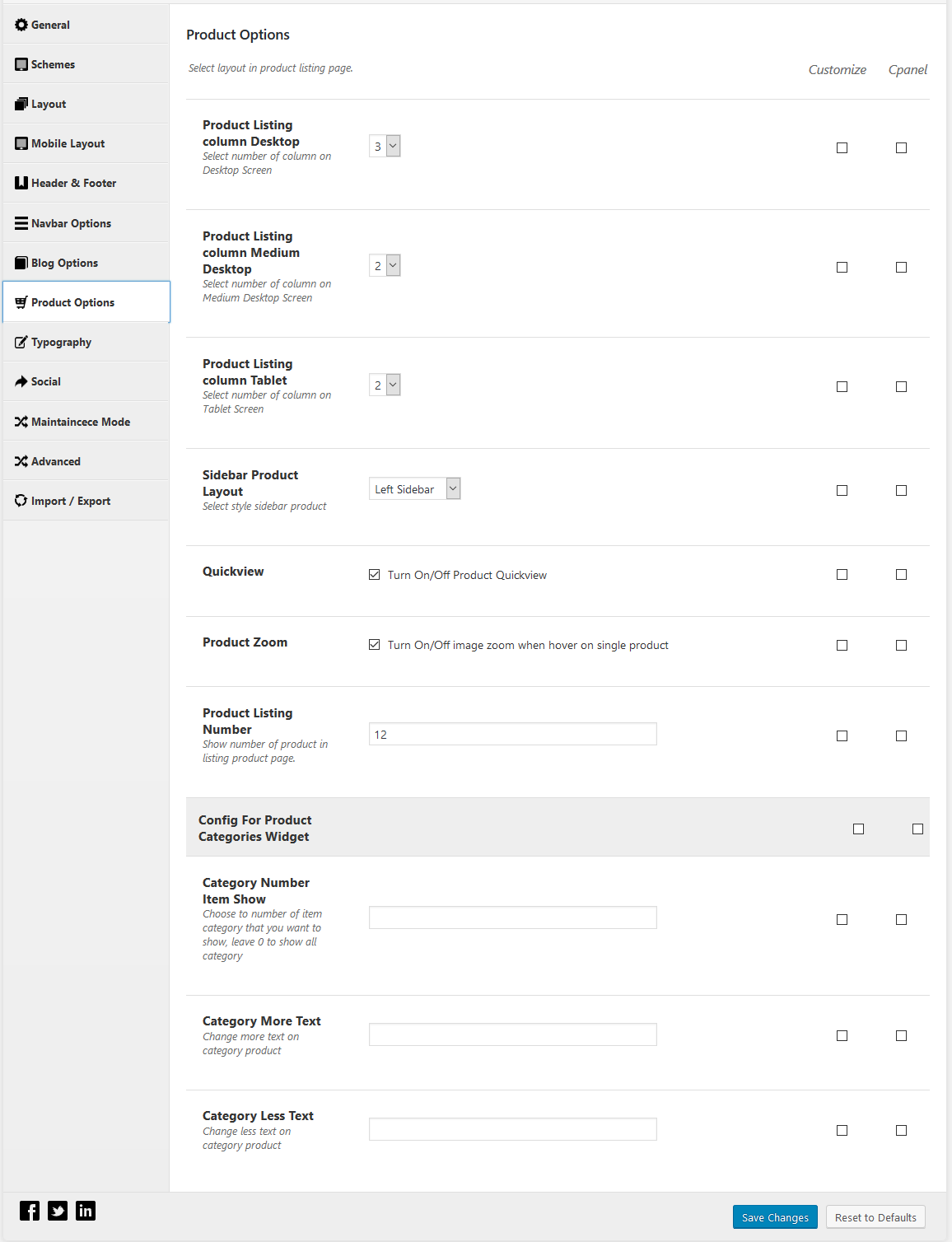Screen dimensions: 952x1242
Task: Switch to Header & Footer tab
Action: tap(86, 183)
